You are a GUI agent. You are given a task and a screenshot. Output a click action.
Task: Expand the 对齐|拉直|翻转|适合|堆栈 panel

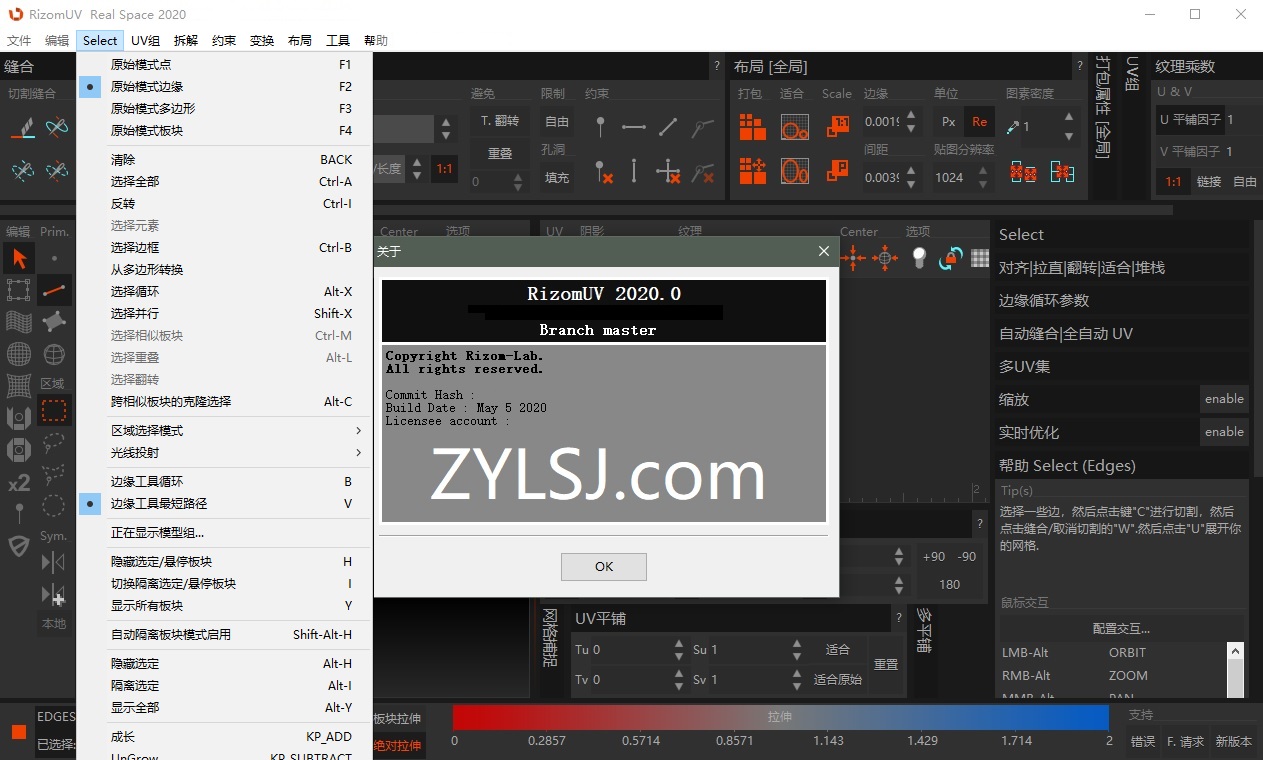1122,267
